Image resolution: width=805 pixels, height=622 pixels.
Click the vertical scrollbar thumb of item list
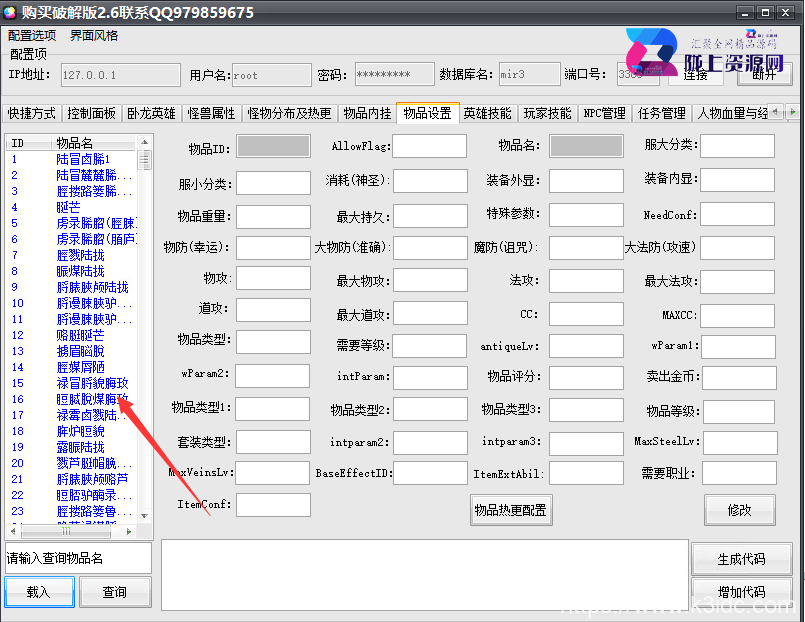pyautogui.click(x=145, y=160)
